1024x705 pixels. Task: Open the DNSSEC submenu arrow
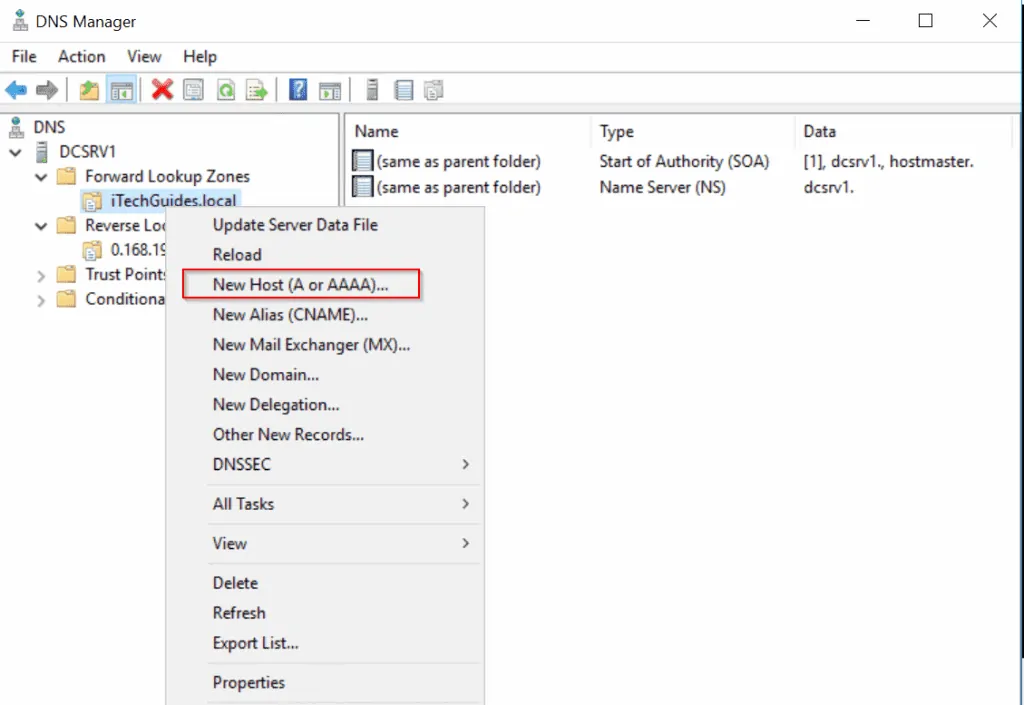[x=466, y=464]
